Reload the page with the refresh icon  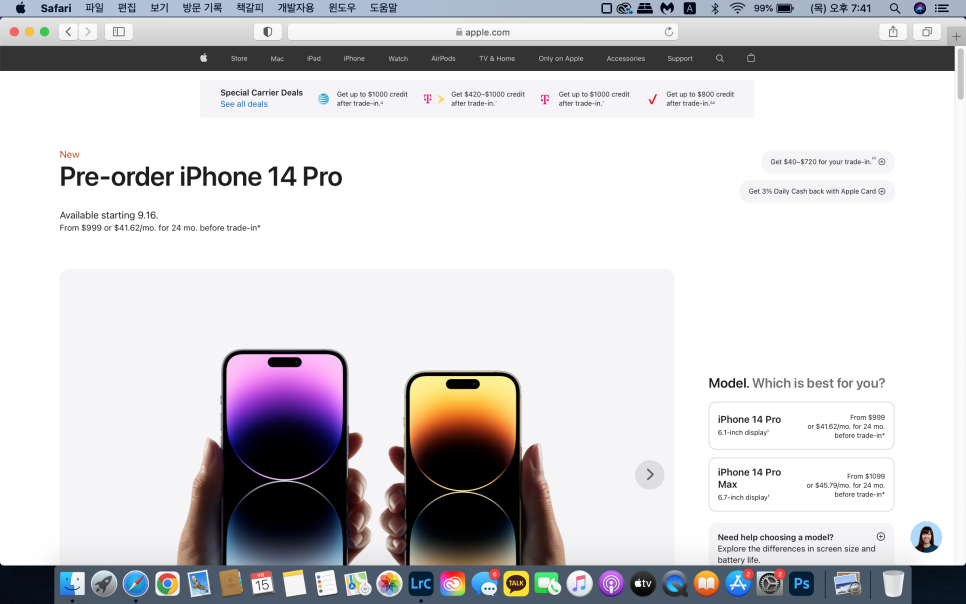[x=668, y=32]
